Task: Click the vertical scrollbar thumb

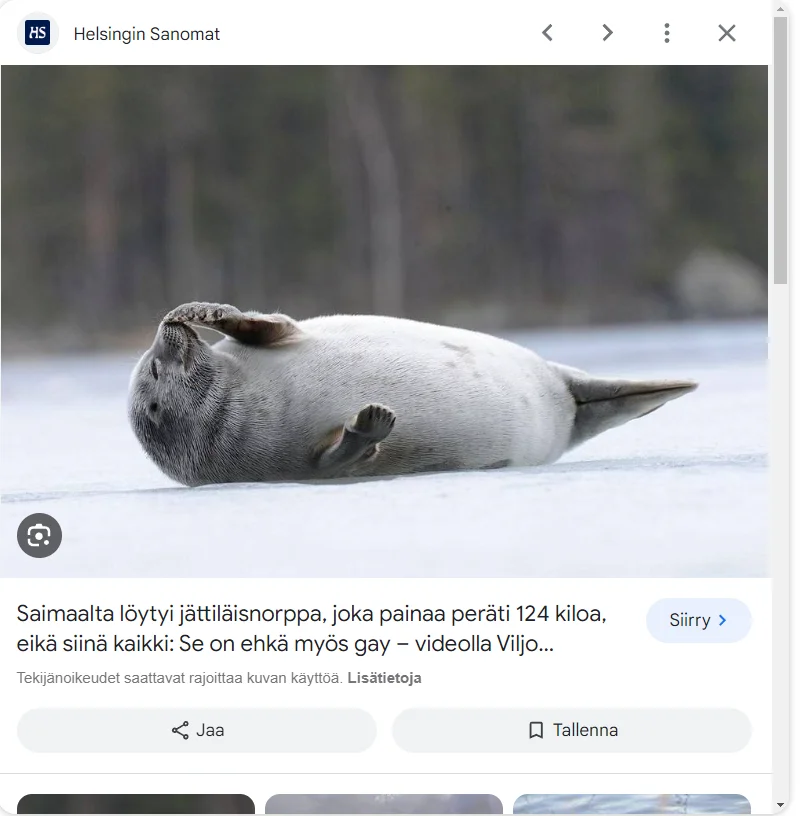Action: [x=781, y=150]
